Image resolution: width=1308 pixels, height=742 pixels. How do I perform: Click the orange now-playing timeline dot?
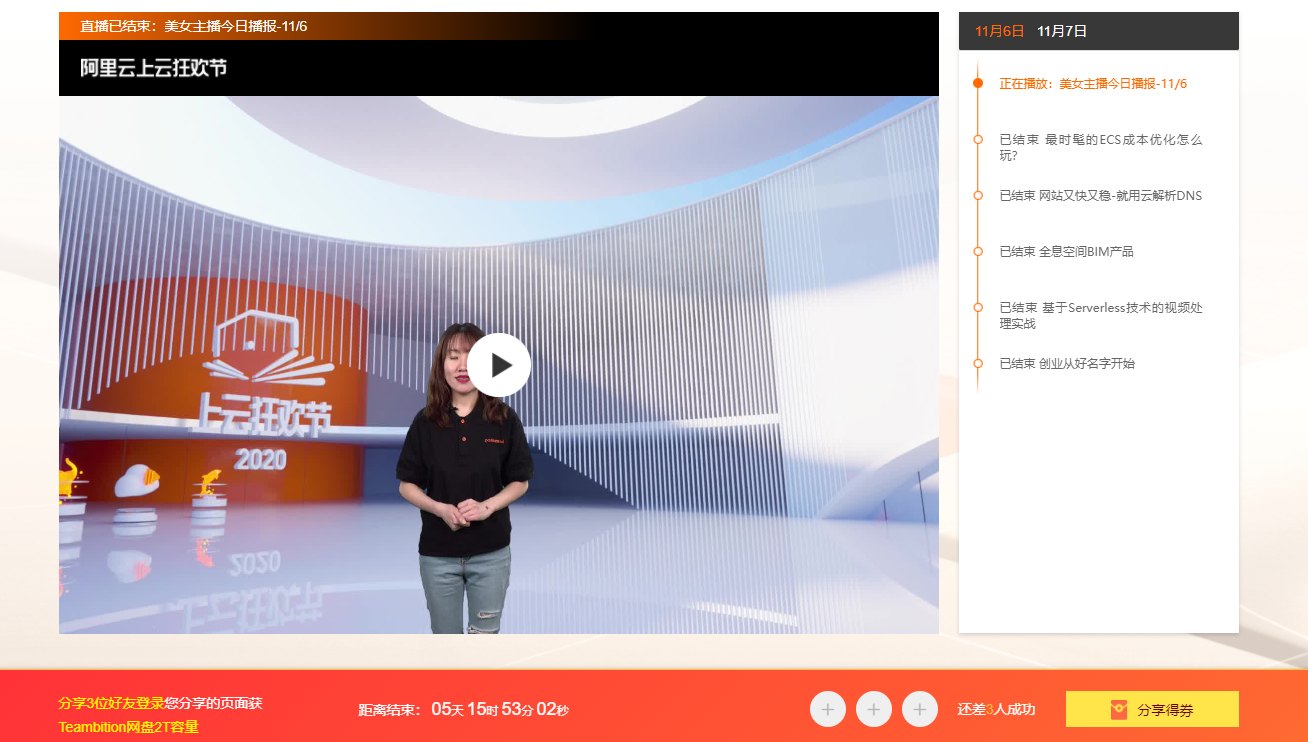point(978,83)
